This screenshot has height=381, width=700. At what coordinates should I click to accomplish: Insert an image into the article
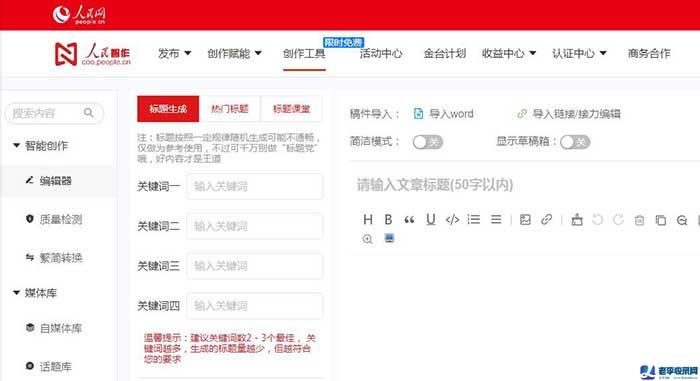[525, 219]
